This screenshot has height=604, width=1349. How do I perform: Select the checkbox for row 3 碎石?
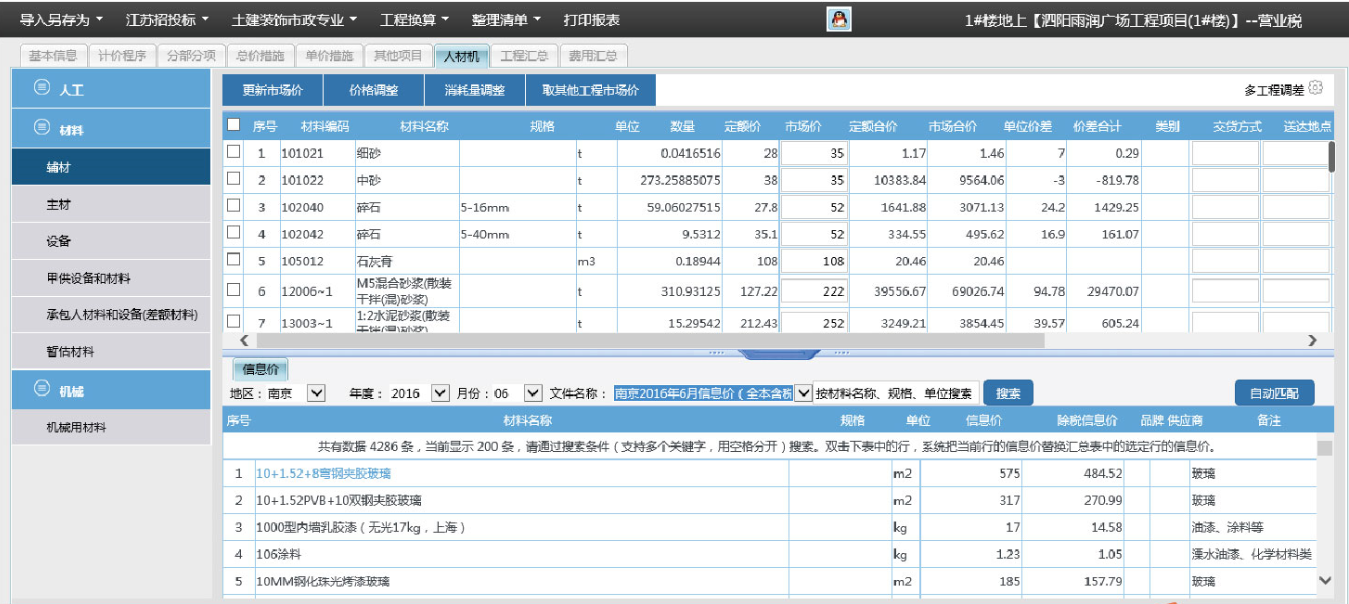[234, 207]
